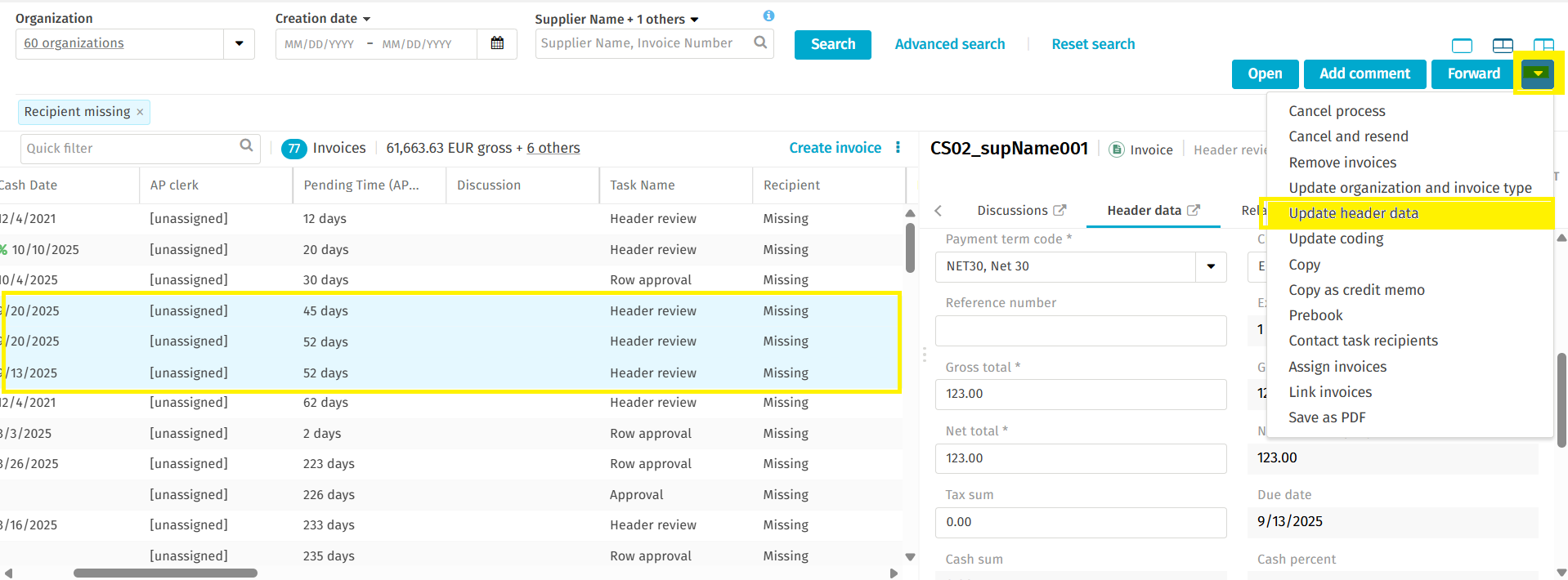Select Update header data from menu
Viewport: 1568px width, 580px height.
(1353, 213)
